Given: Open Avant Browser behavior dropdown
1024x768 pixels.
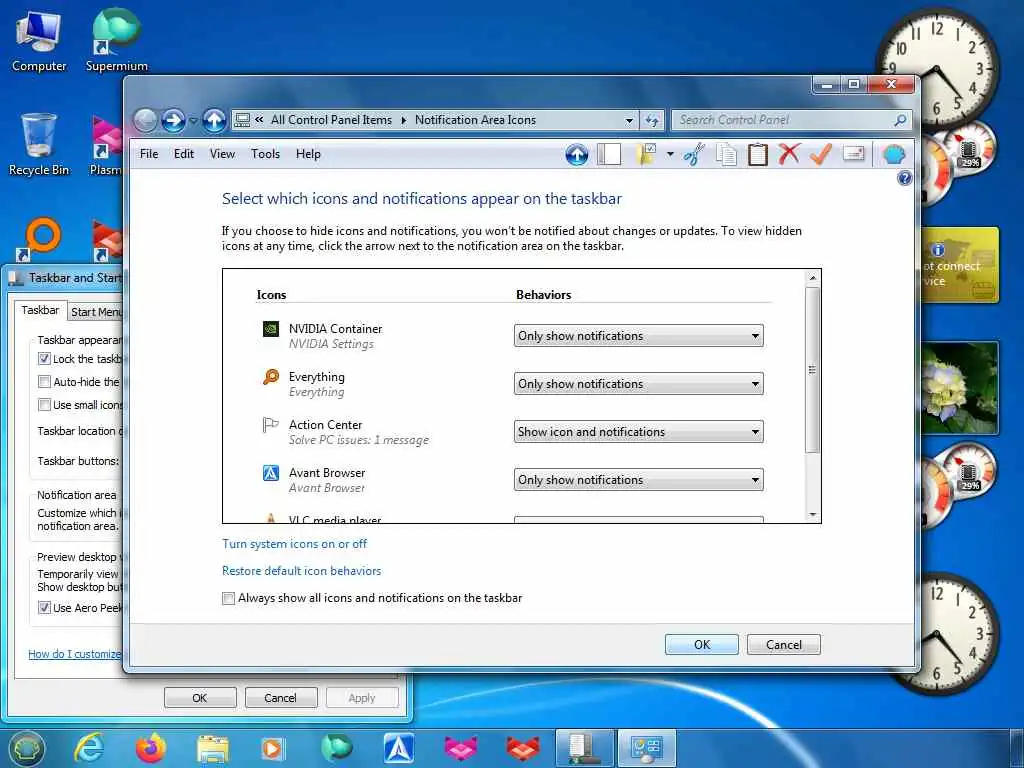Looking at the screenshot, I should 639,480.
